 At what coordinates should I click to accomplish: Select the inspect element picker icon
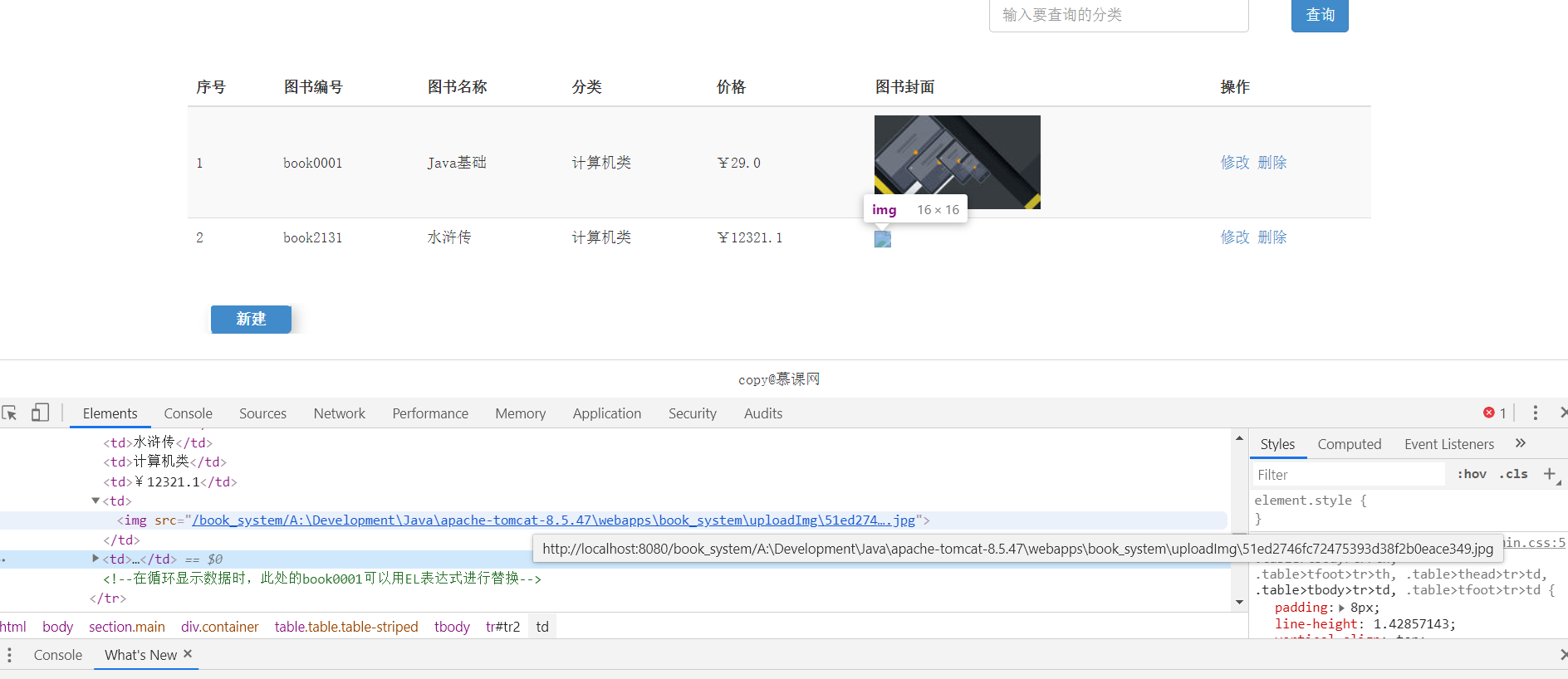click(x=10, y=413)
